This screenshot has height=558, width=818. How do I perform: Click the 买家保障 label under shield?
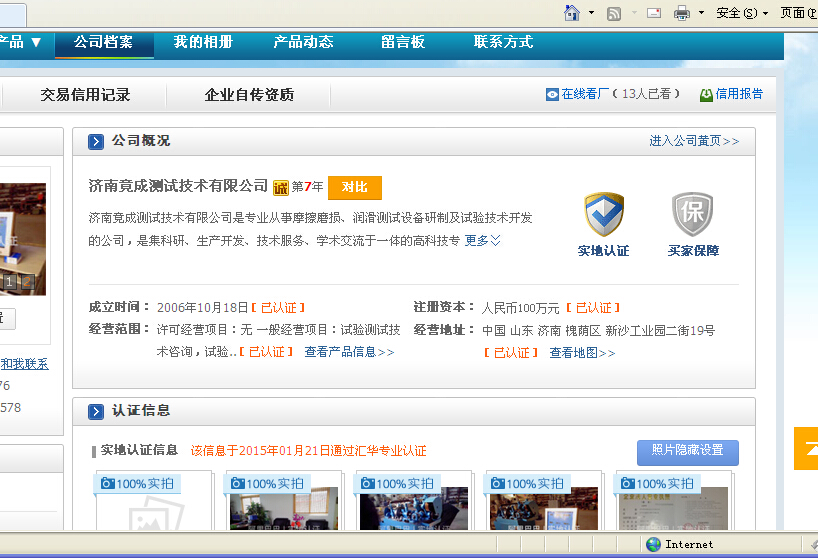tap(693, 251)
